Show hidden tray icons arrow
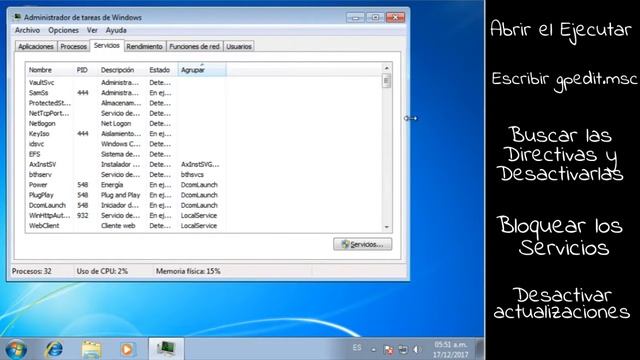 (373, 350)
